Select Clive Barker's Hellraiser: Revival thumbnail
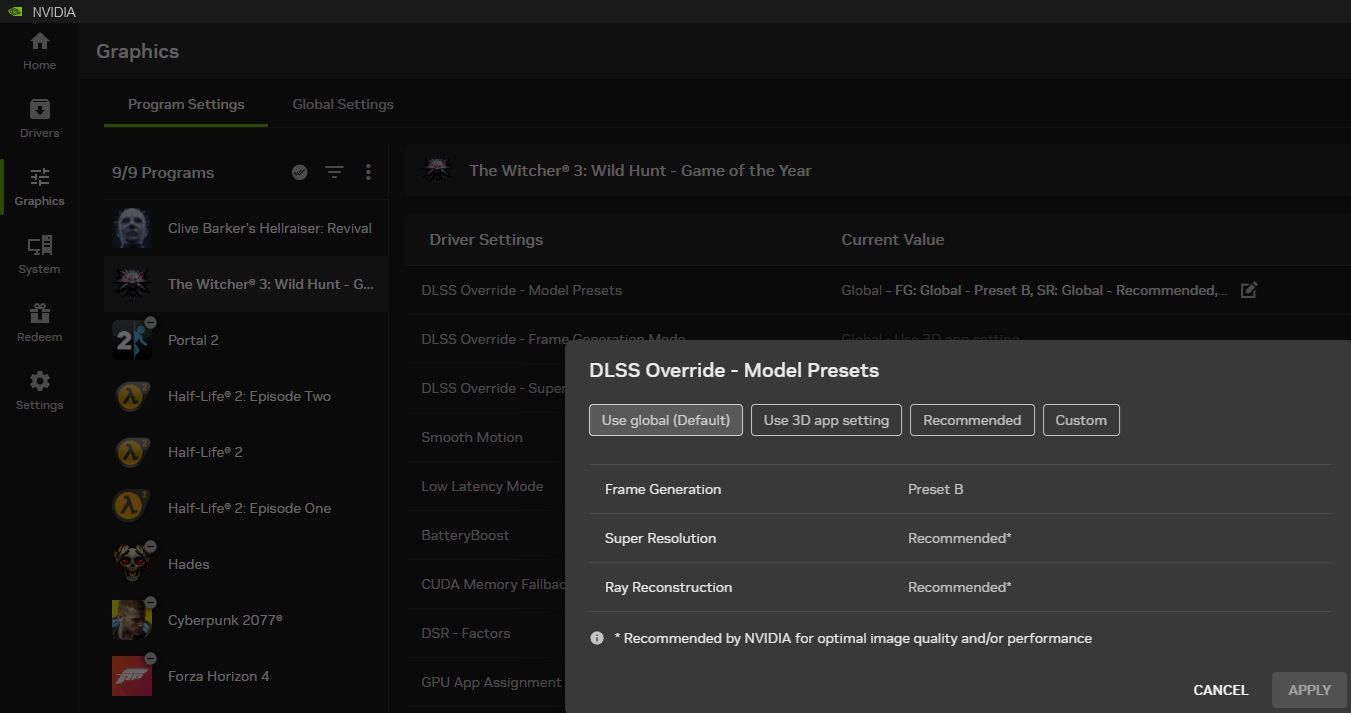Screen dimensions: 1351x713 click(x=132, y=228)
